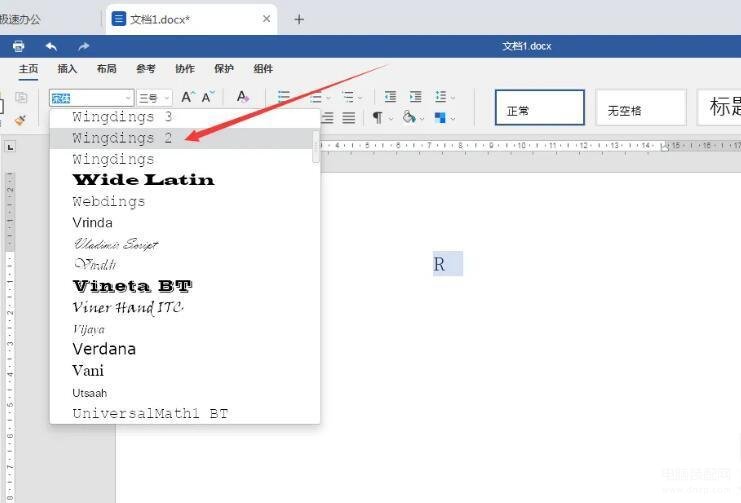Switch to the 极速办公 tab
Image resolution: width=741 pixels, height=503 pixels.
pos(20,19)
